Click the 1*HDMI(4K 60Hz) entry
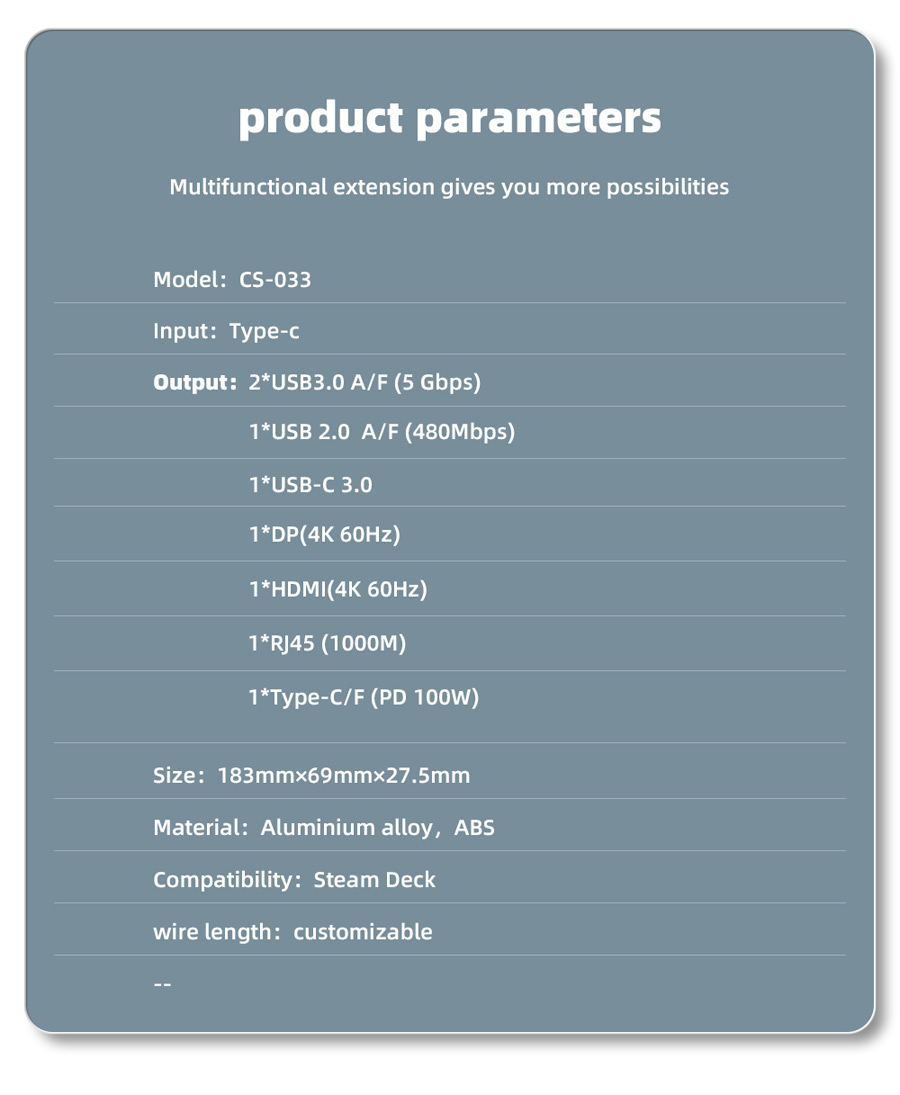This screenshot has height=1095, width=900. click(x=337, y=589)
